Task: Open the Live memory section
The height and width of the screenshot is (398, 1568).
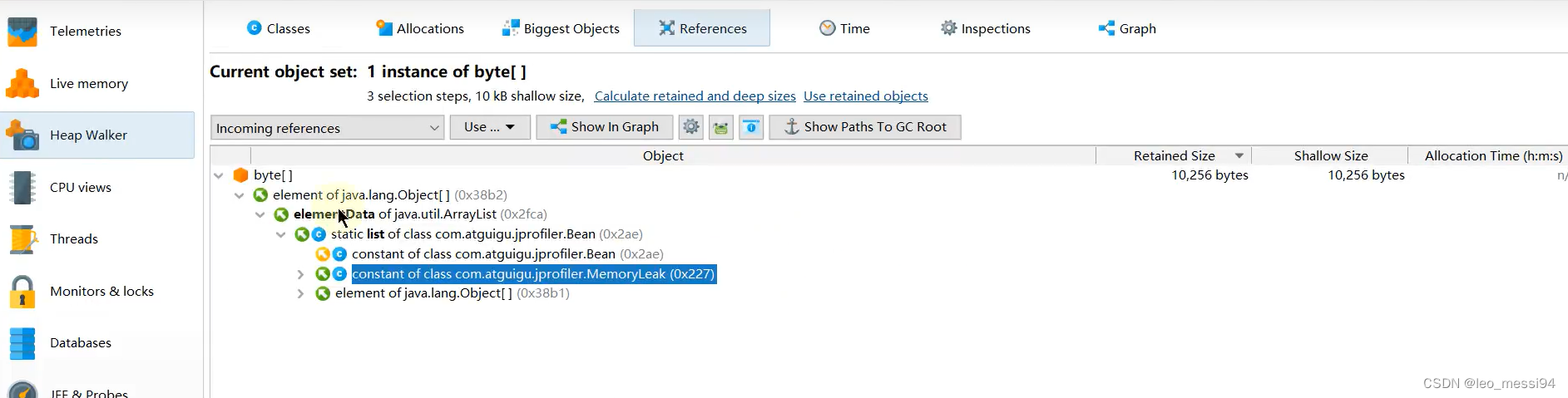Action: 97,83
